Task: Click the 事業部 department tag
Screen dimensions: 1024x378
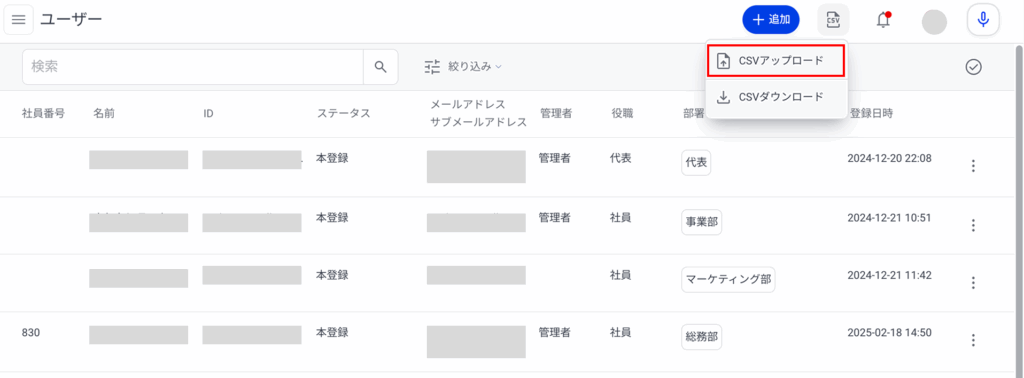Action: [x=701, y=223]
